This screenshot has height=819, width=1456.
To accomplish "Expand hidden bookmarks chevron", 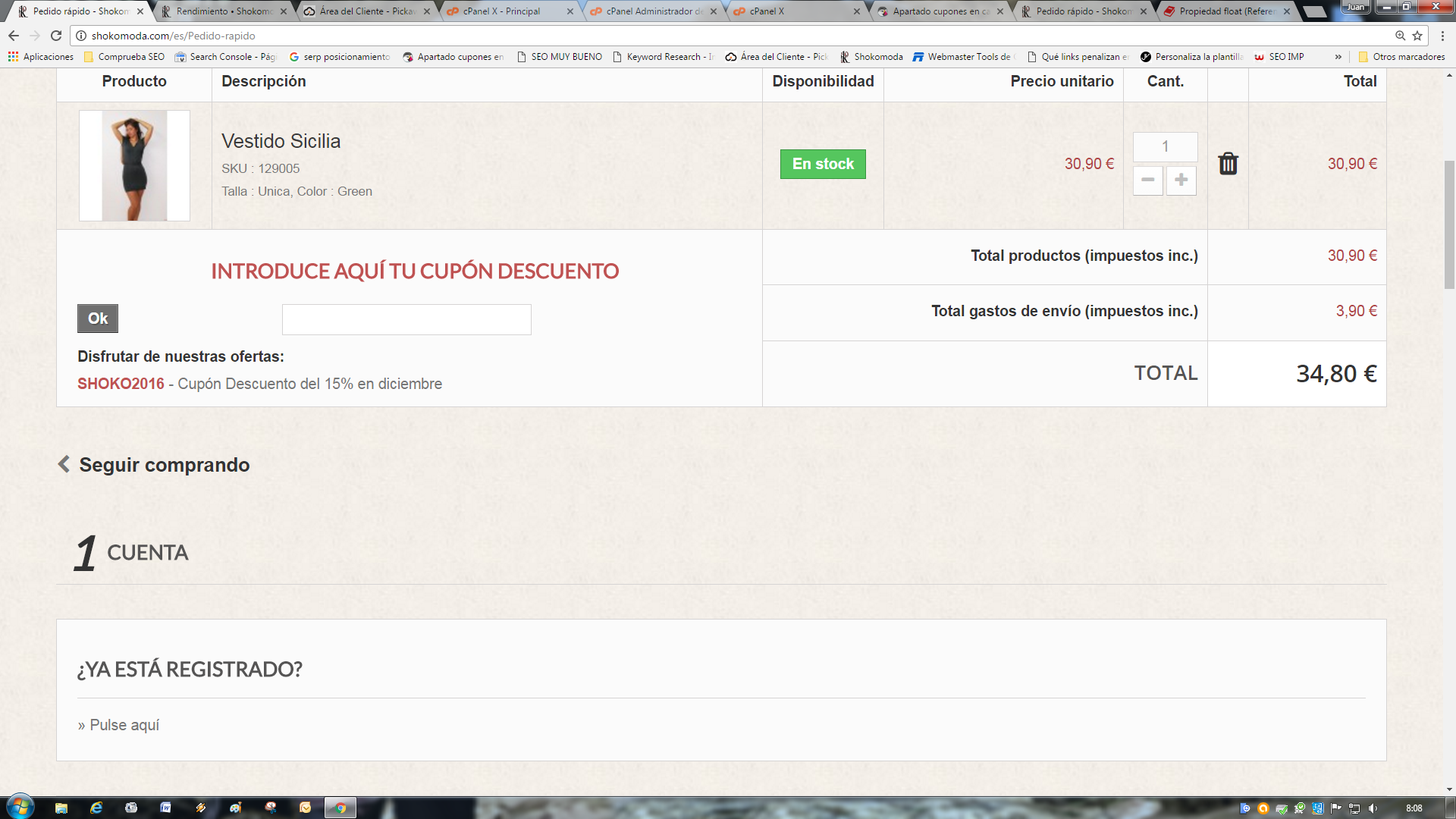I will pos(1338,57).
